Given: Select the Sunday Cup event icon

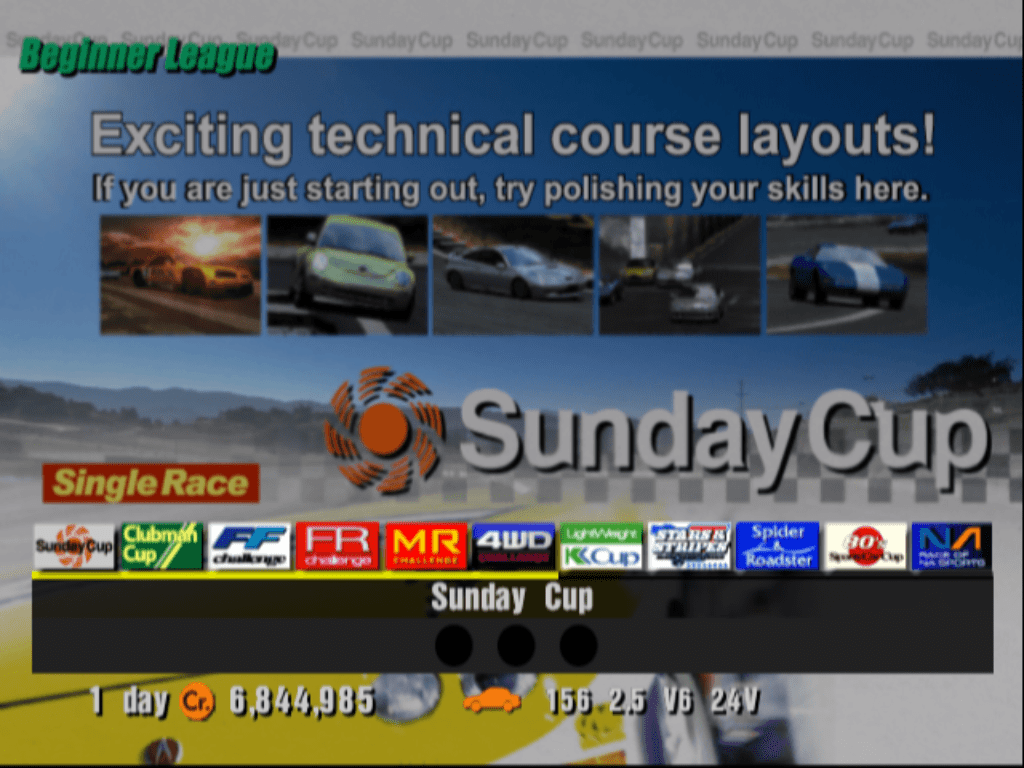Looking at the screenshot, I should pyautogui.click(x=74, y=546).
